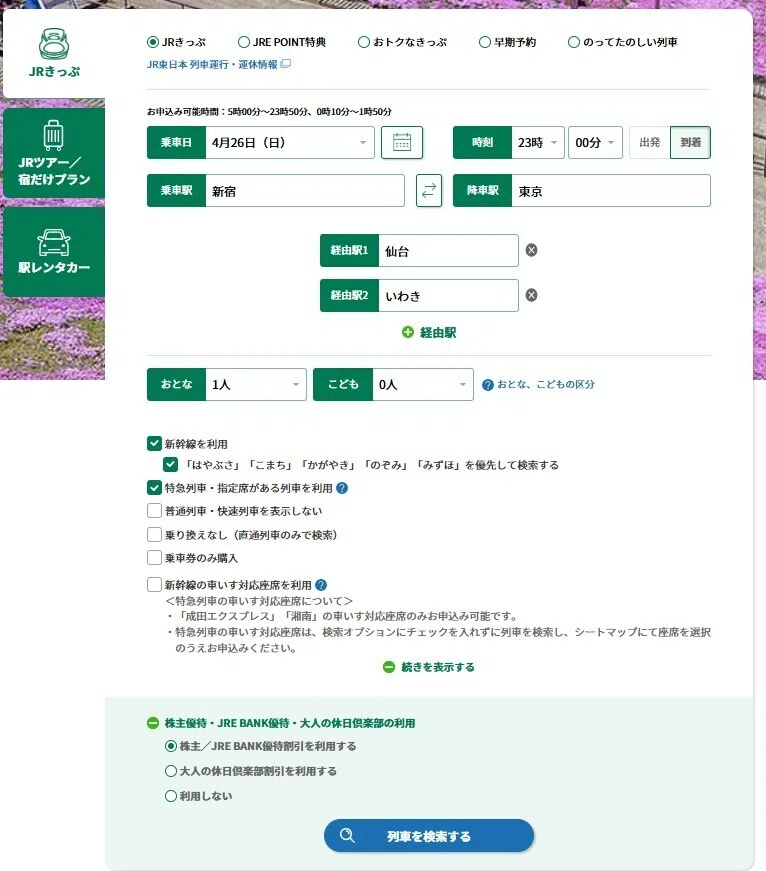Select 大人の休日倶楽部割引を利用する radio
The image size is (766, 871).
pyautogui.click(x=171, y=771)
